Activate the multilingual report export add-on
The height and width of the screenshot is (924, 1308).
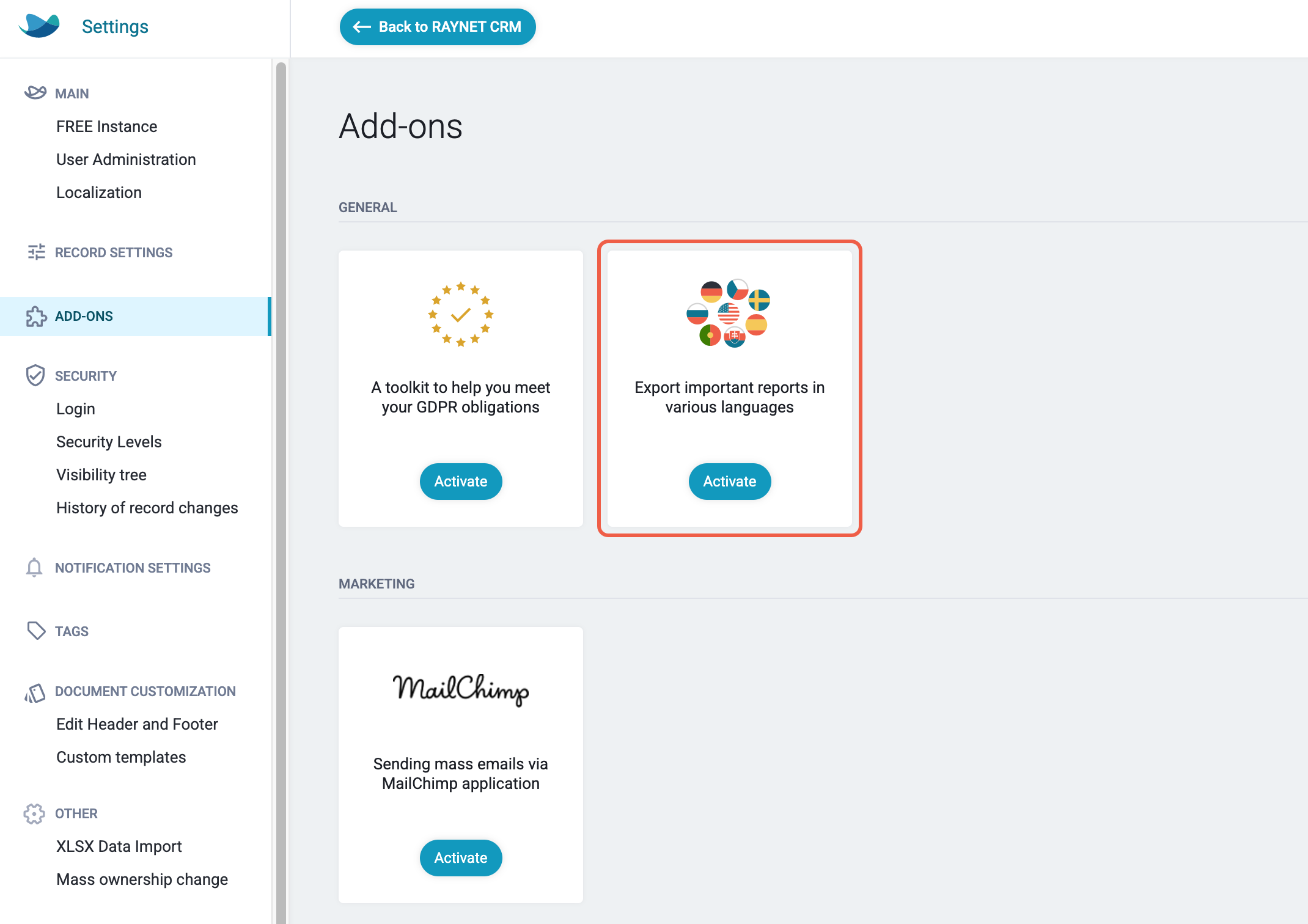click(730, 482)
